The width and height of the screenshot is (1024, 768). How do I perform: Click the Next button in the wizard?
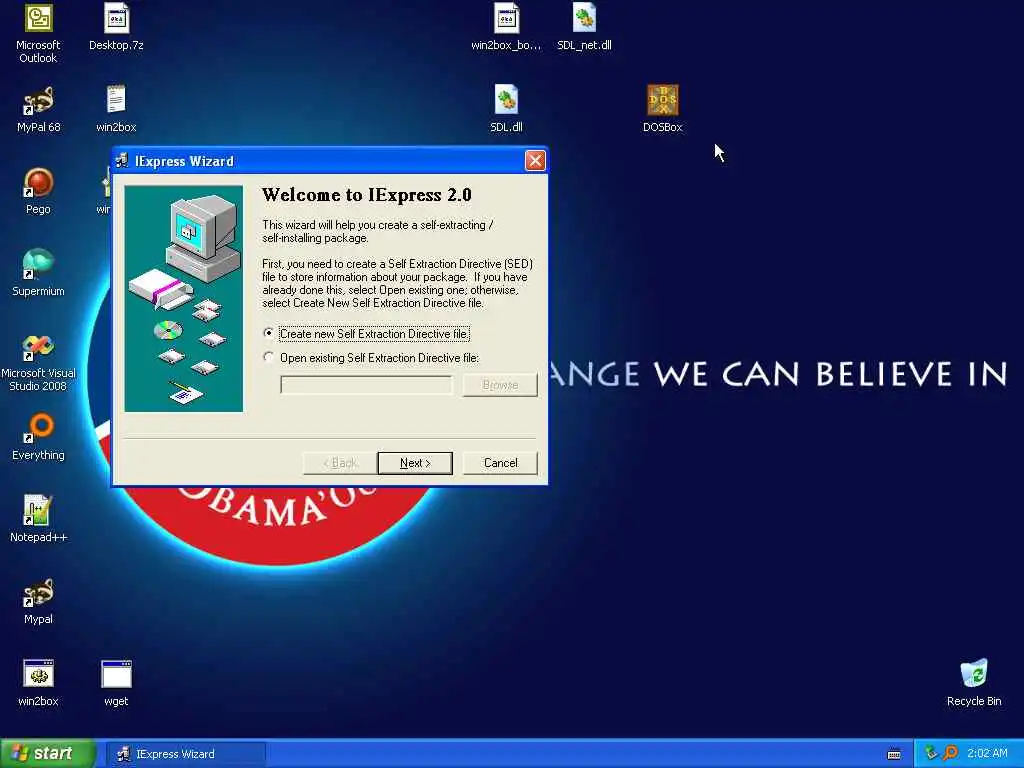[x=415, y=463]
